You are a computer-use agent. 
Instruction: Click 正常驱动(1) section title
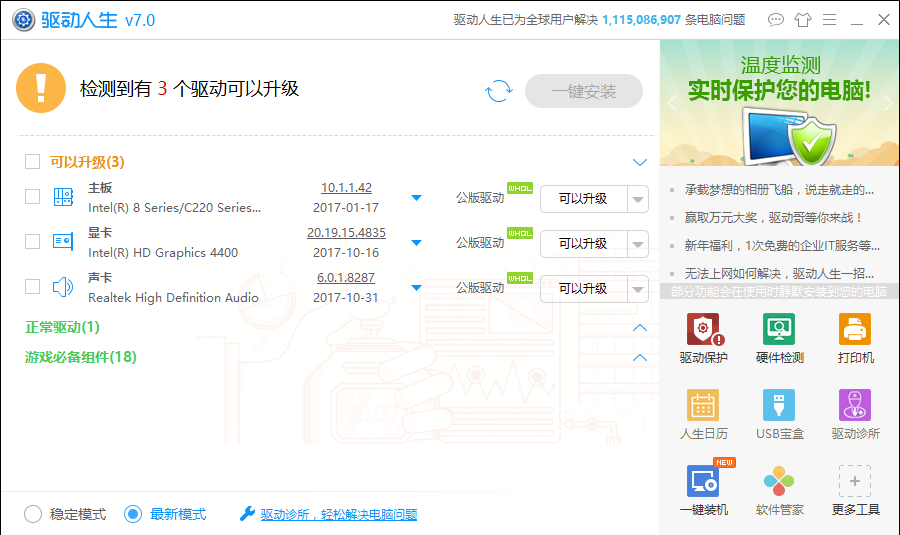63,327
